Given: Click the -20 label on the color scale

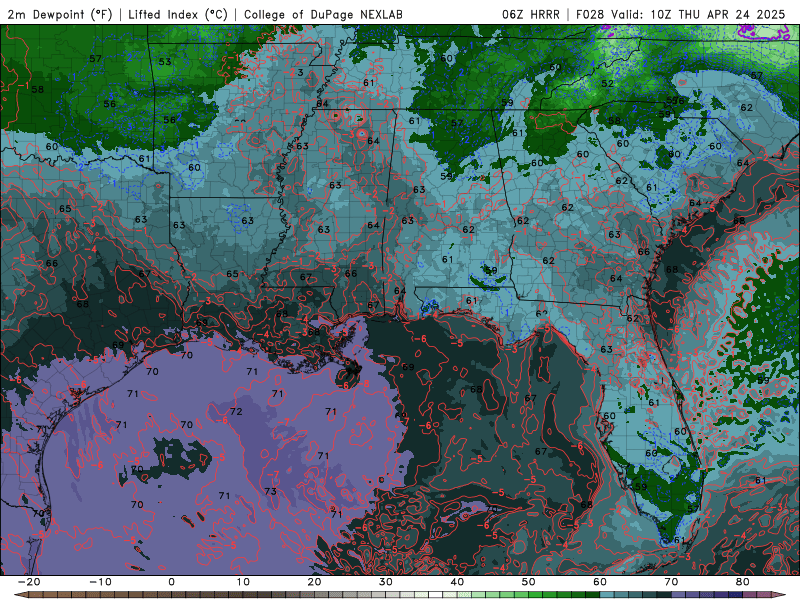Looking at the screenshot, I should point(29,582).
